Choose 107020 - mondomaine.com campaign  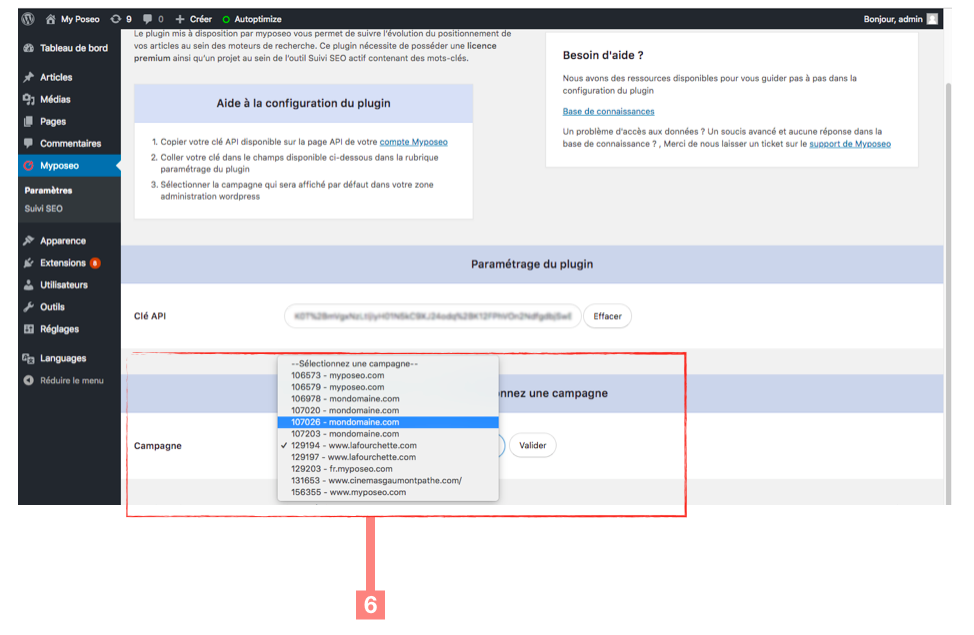pyautogui.click(x=388, y=411)
